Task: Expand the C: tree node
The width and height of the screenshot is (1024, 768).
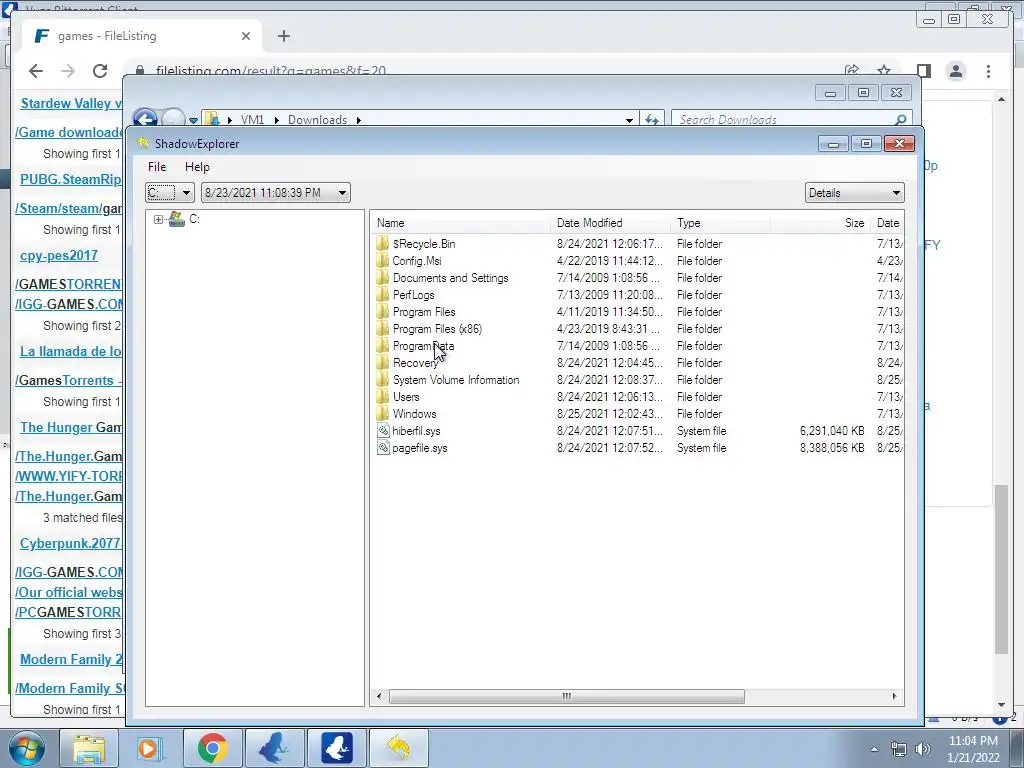Action: (x=158, y=219)
